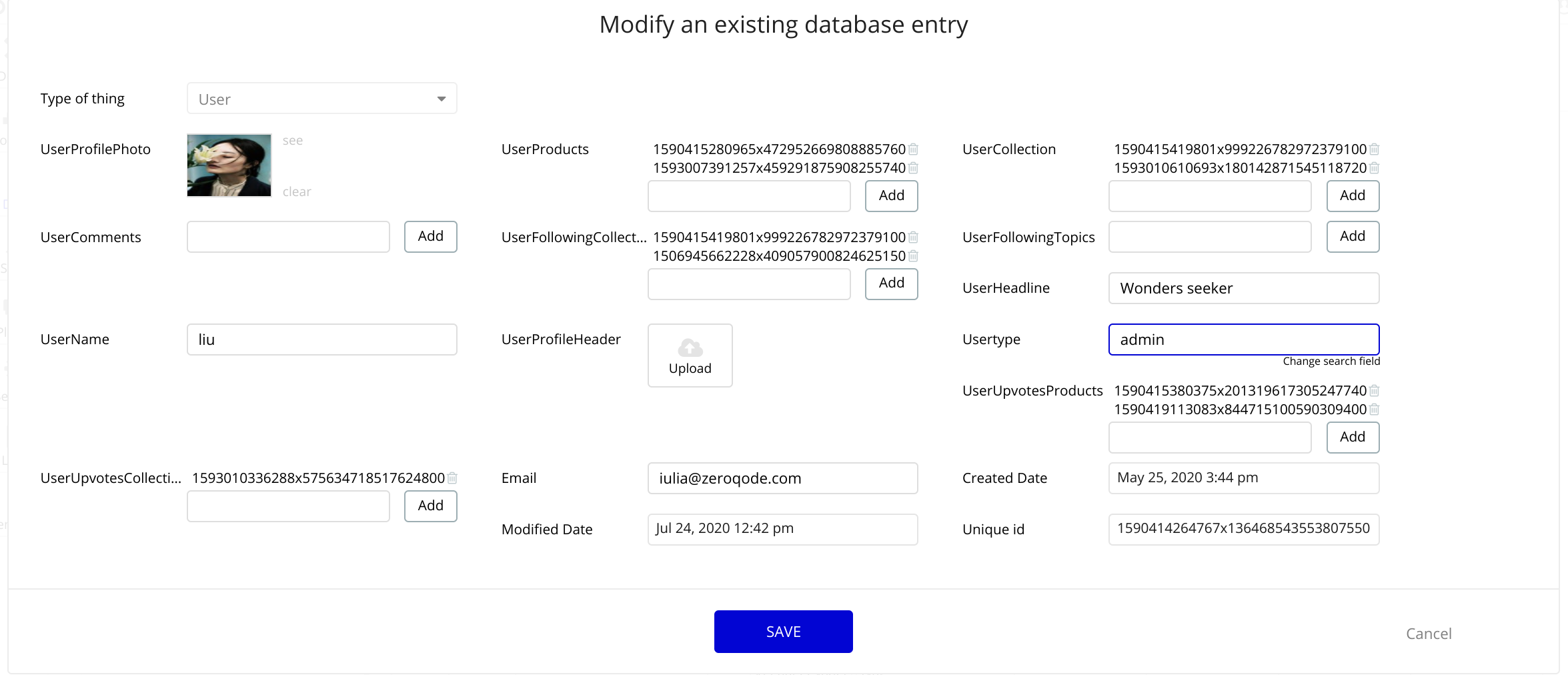
Task: Click the UserProfileHeader Upload cloud icon
Action: [690, 348]
